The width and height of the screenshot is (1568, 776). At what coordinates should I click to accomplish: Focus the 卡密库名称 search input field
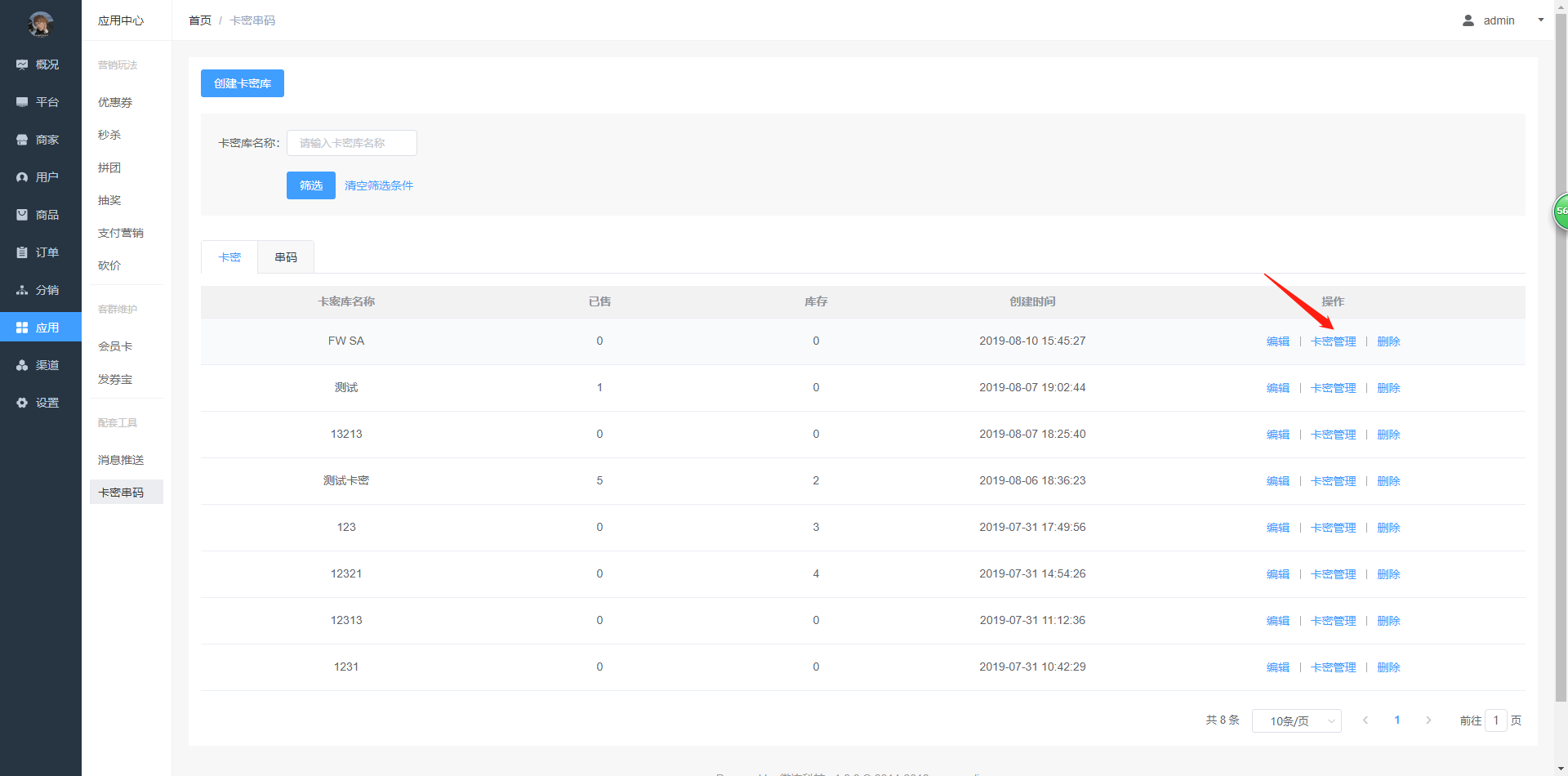click(x=352, y=143)
